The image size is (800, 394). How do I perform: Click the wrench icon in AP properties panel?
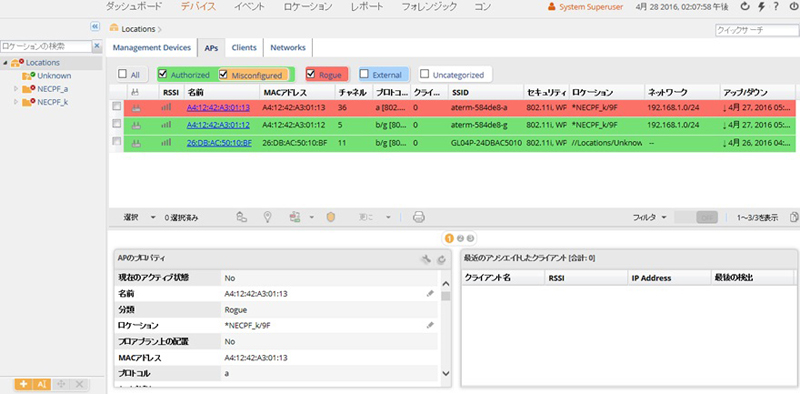426,260
